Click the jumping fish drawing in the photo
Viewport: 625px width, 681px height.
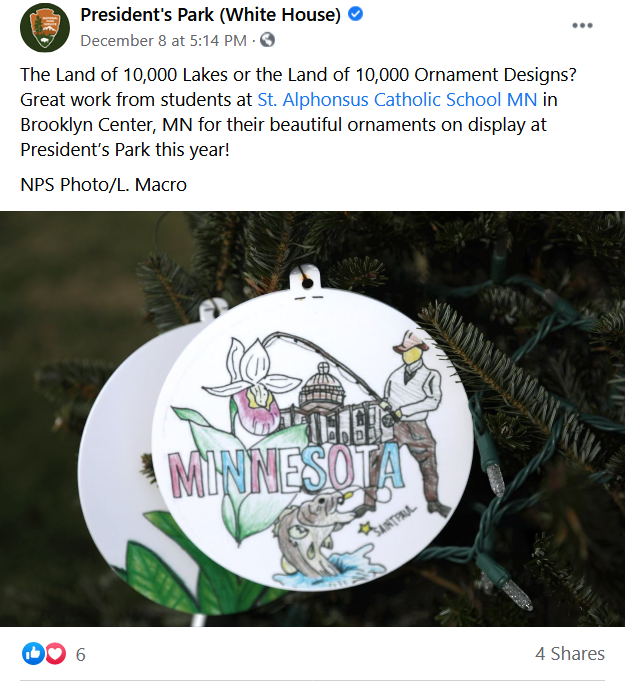[x=313, y=534]
